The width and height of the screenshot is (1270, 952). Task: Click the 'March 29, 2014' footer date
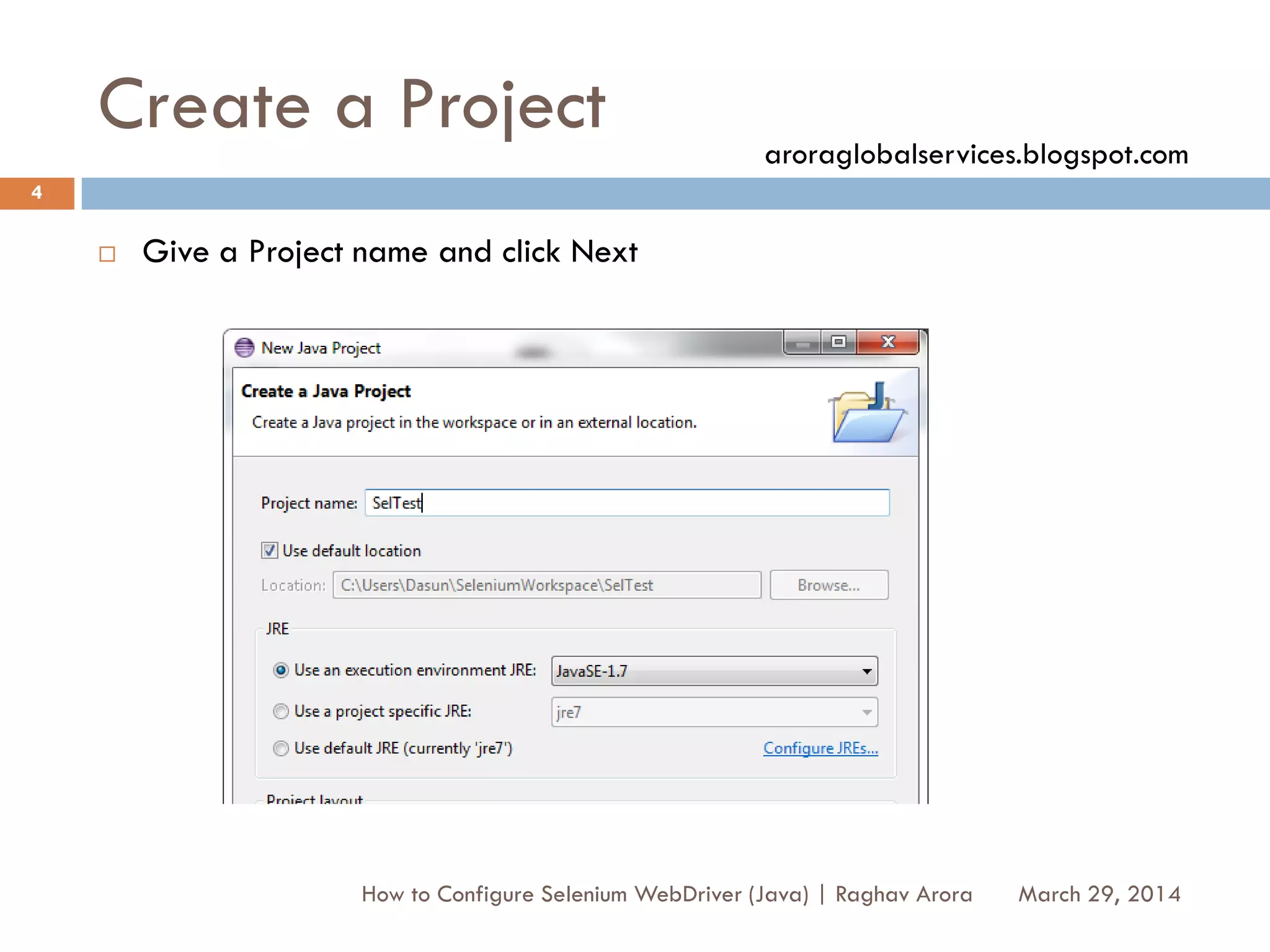coord(1099,894)
